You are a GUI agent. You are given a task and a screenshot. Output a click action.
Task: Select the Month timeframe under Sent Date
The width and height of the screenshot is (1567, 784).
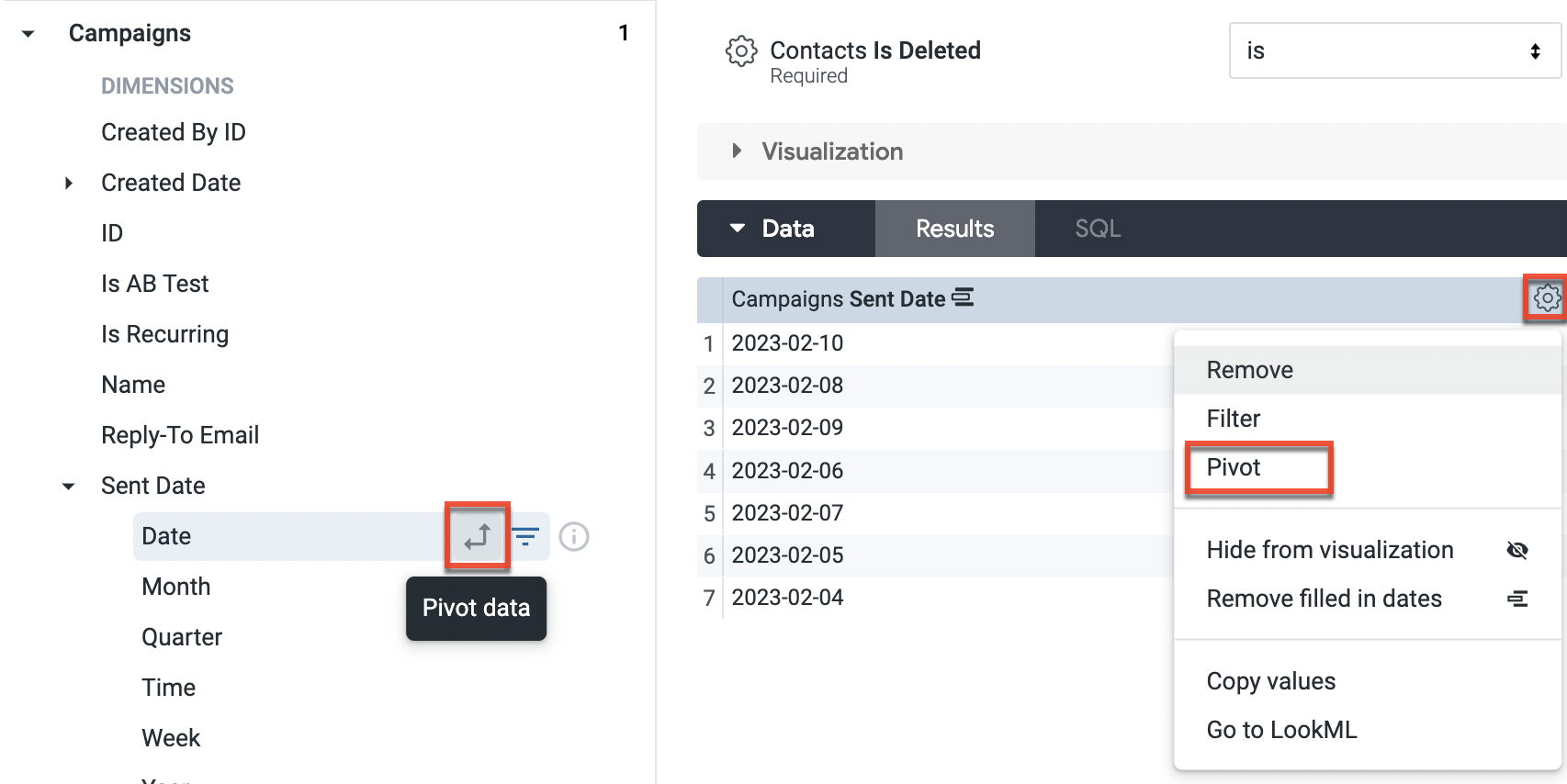[176, 587]
